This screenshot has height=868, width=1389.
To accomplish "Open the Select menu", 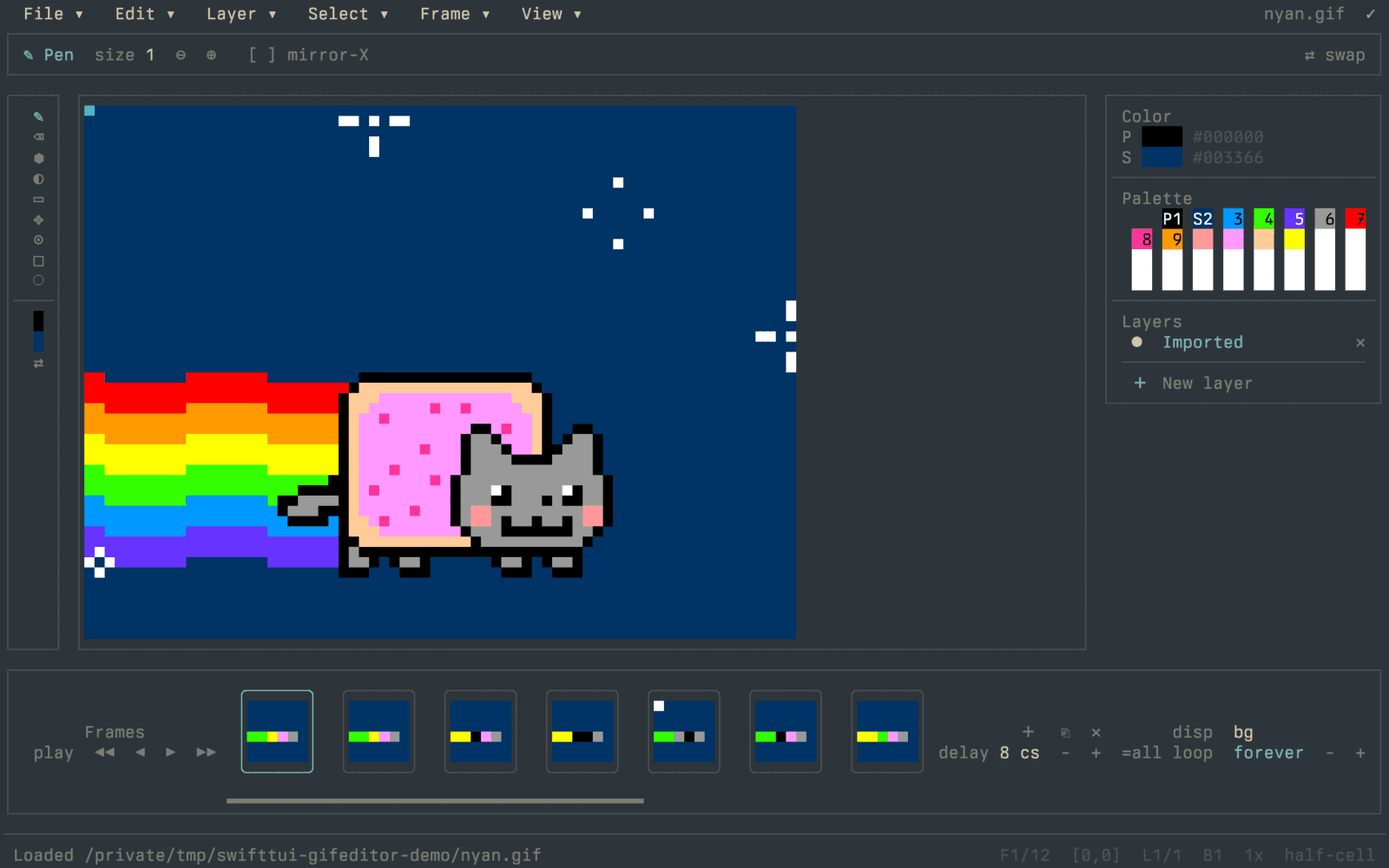I will (348, 14).
